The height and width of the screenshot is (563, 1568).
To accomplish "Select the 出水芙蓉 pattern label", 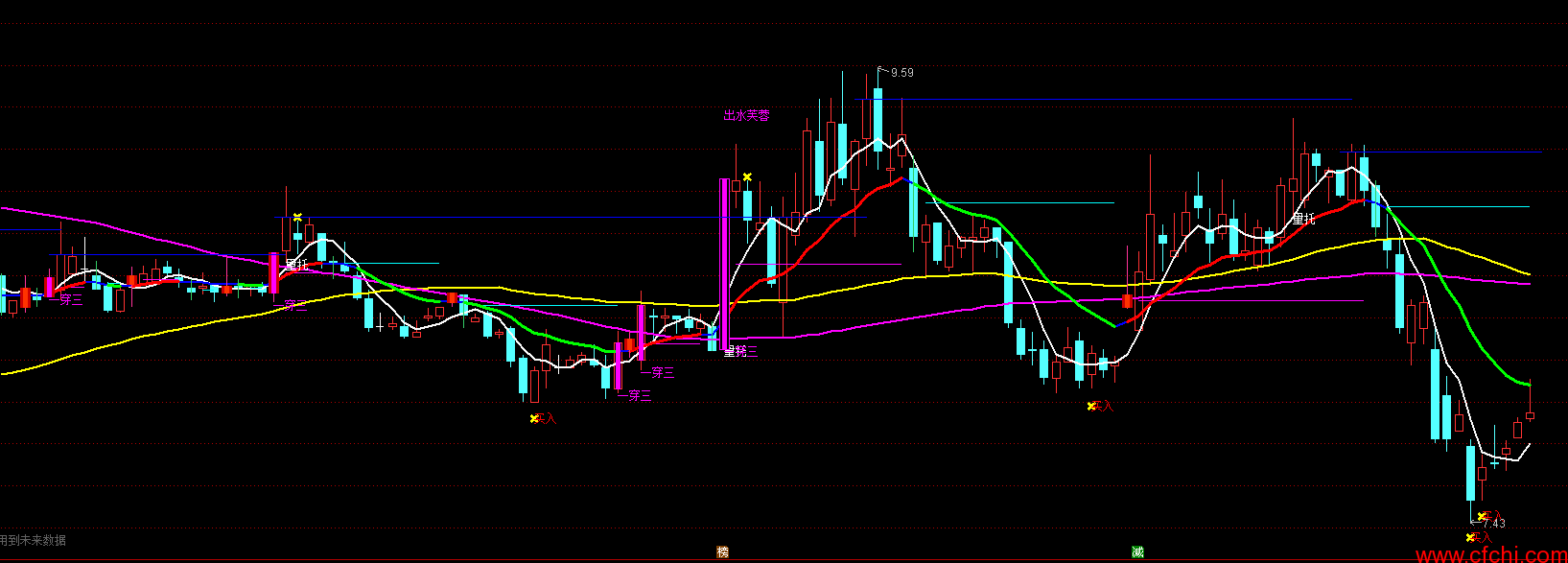I will pyautogui.click(x=746, y=115).
